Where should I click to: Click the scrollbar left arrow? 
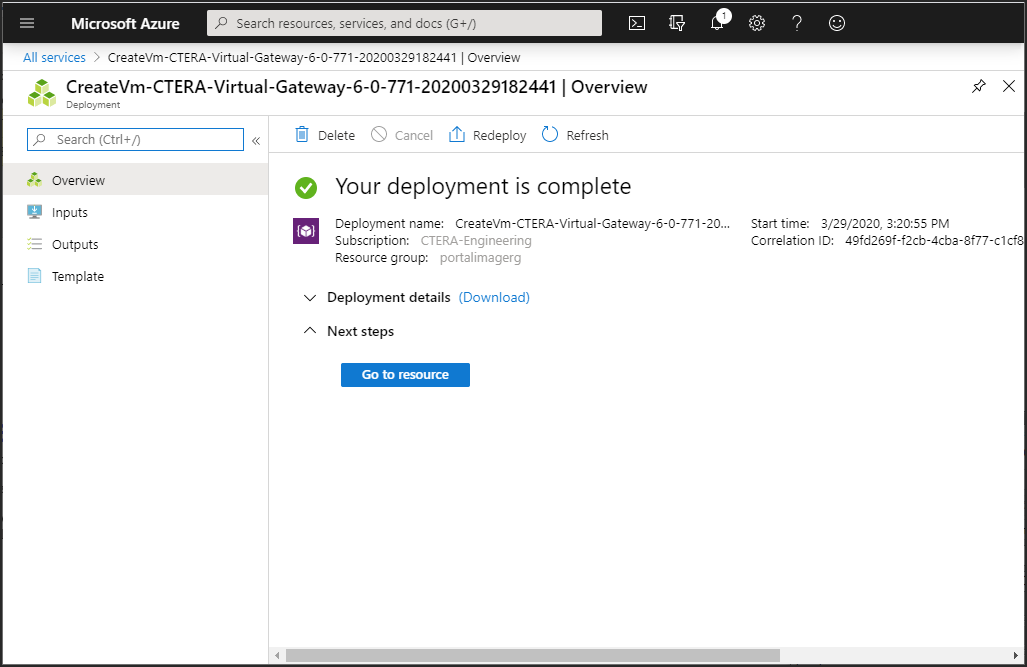click(278, 655)
